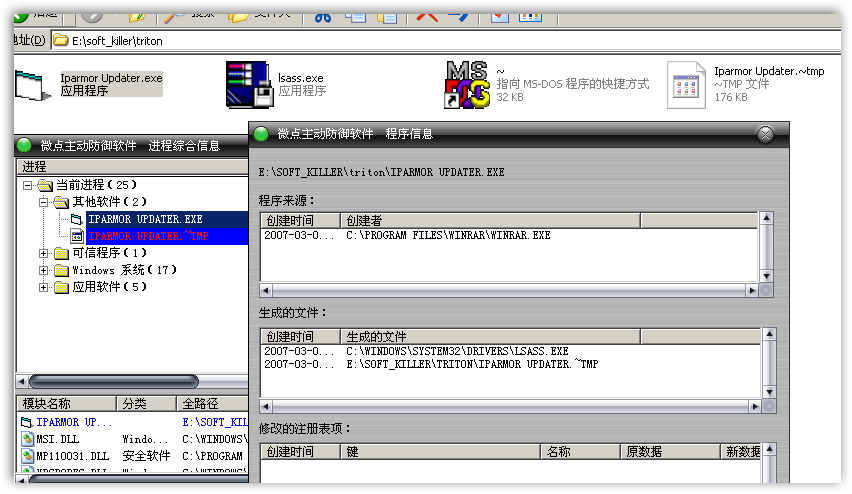Click left arrow of process tree scrollbar
Image resolution: width=852 pixels, height=494 pixels.
[x=22, y=382]
